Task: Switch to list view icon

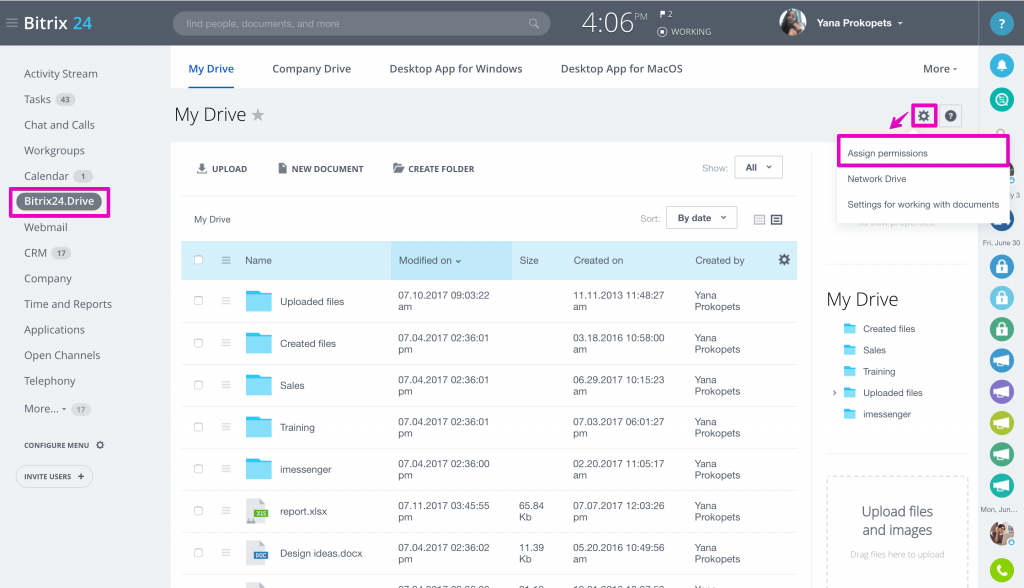Action: coord(776,220)
